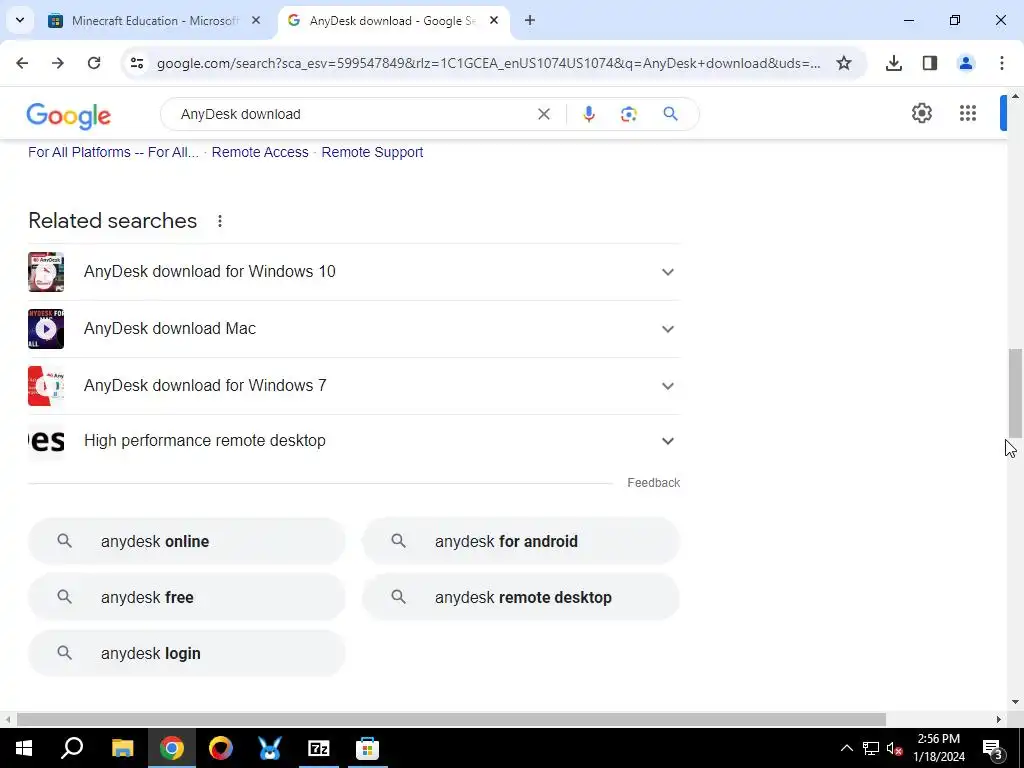Screen dimensions: 1024x768
Task: Click the browser Back arrow
Action: pos(22,63)
